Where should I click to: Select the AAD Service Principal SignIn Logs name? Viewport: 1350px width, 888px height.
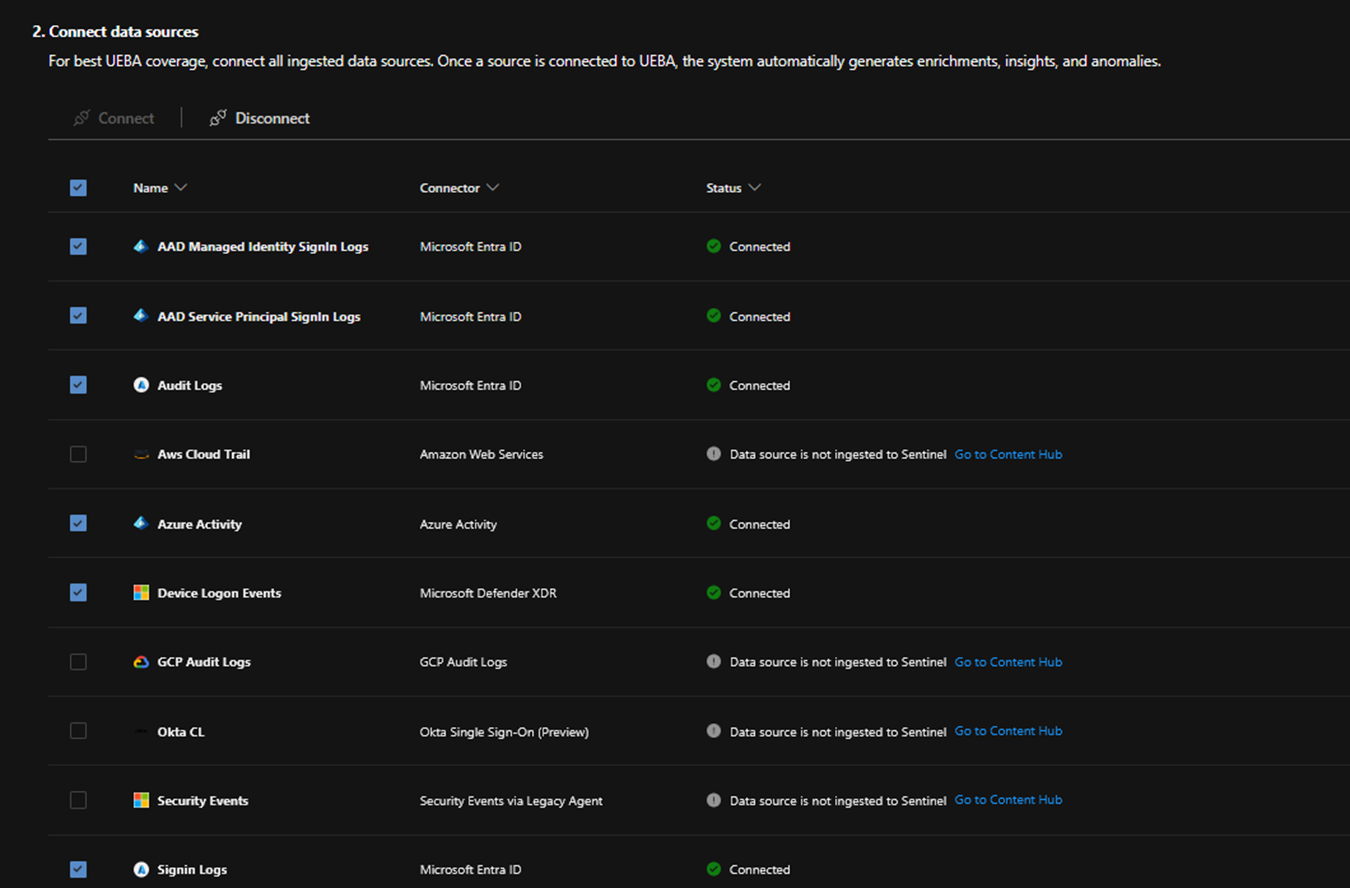point(259,317)
